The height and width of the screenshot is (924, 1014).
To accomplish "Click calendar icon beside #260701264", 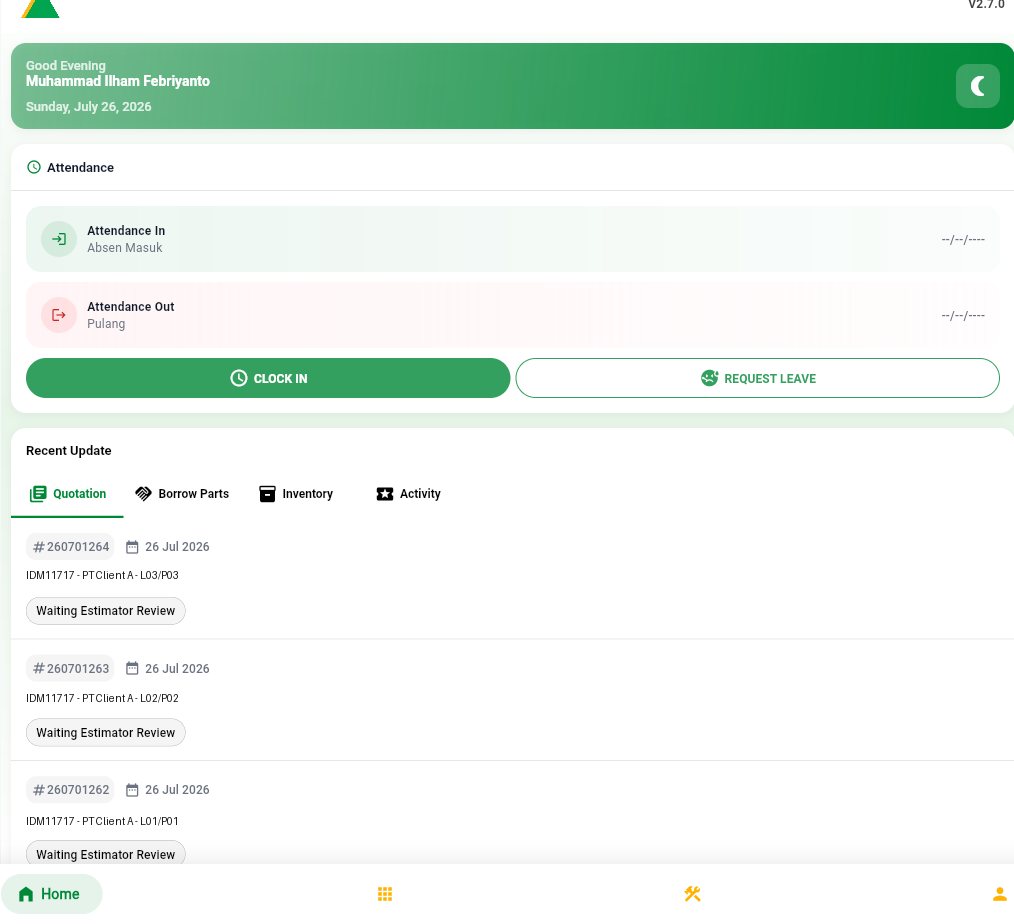I will click(x=132, y=547).
